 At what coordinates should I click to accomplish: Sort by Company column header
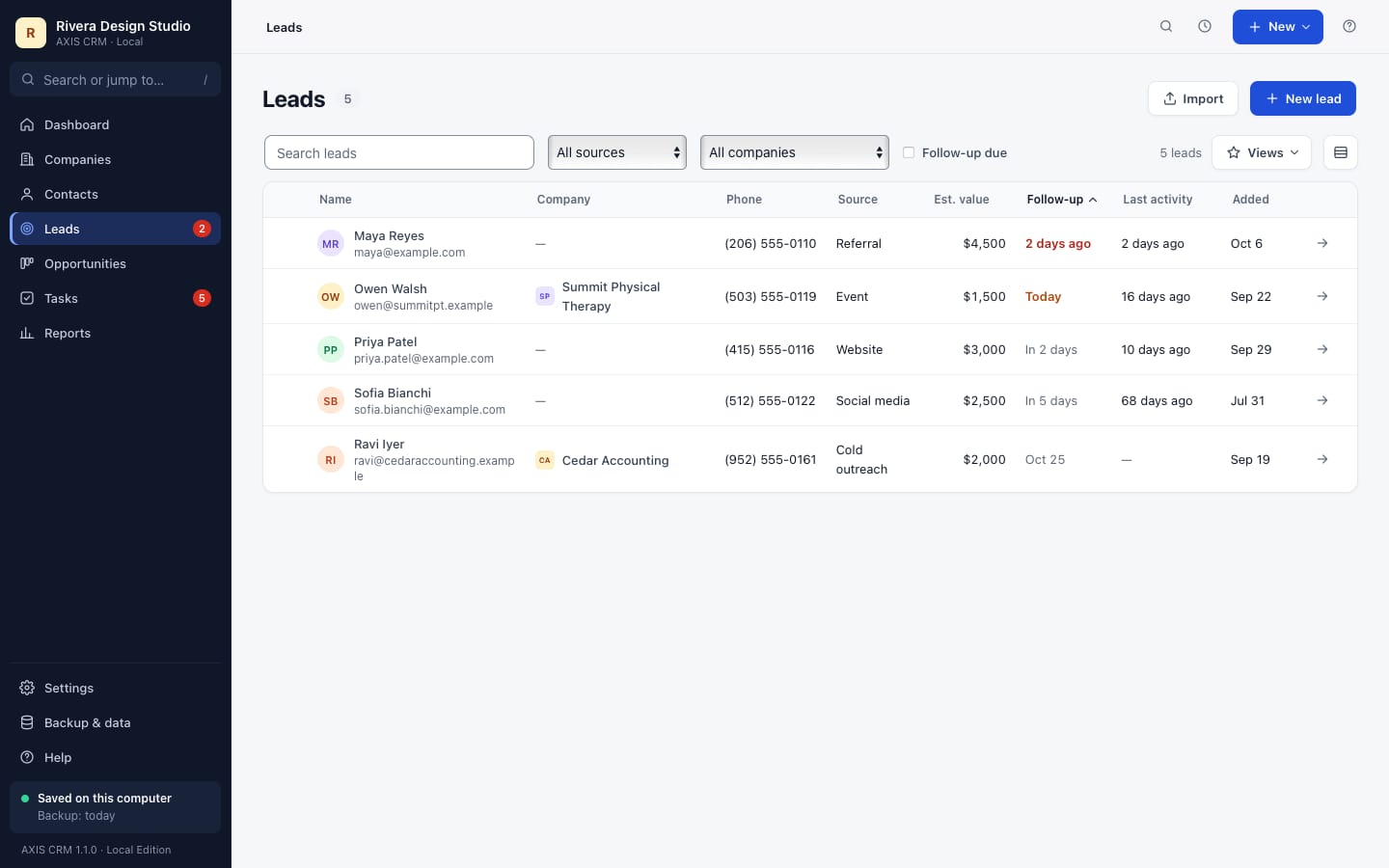[x=563, y=200]
